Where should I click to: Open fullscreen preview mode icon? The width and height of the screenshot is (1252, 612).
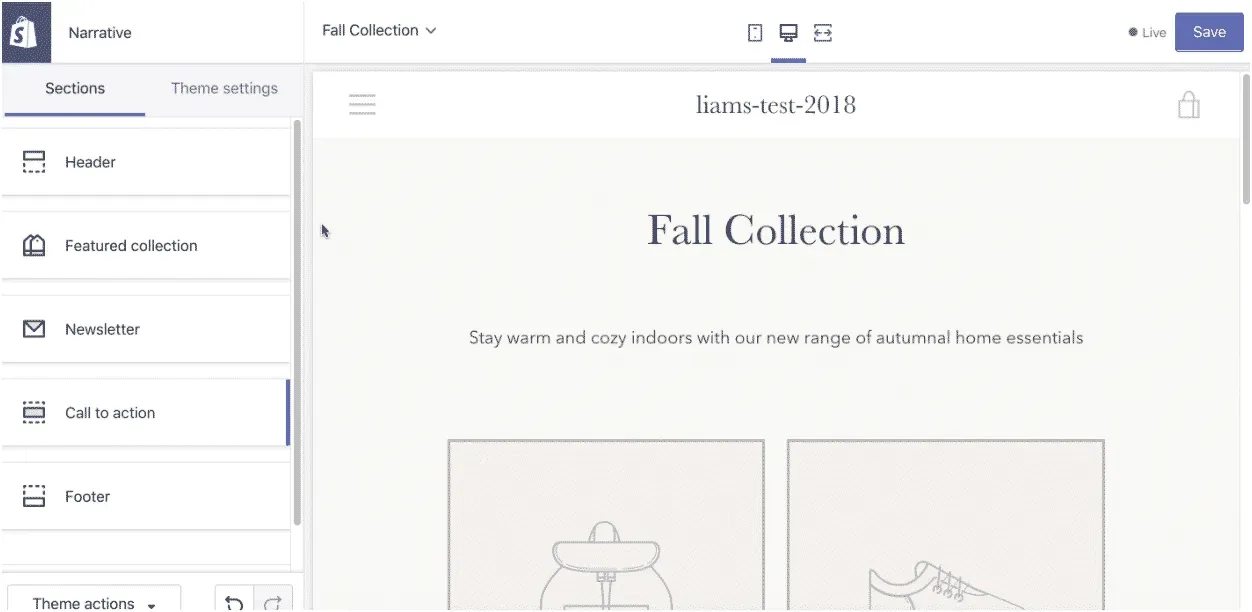point(822,32)
